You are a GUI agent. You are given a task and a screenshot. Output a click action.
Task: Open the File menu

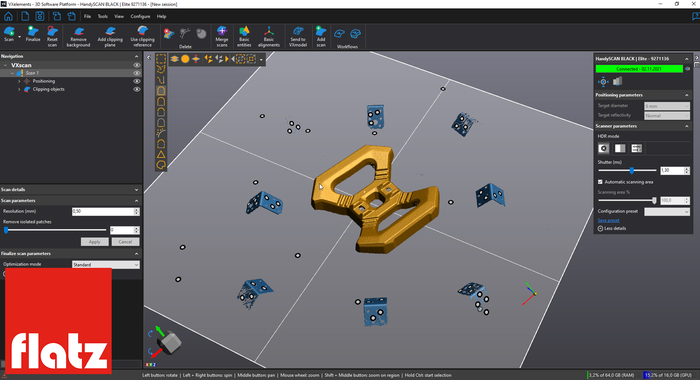[87, 17]
